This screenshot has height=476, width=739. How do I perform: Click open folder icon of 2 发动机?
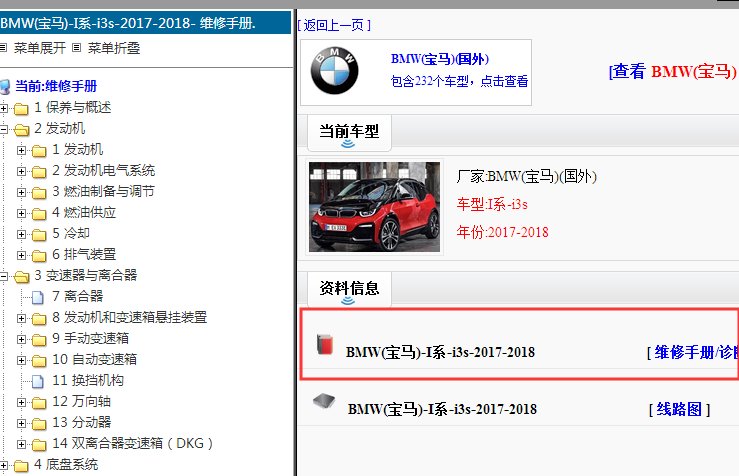click(21, 130)
